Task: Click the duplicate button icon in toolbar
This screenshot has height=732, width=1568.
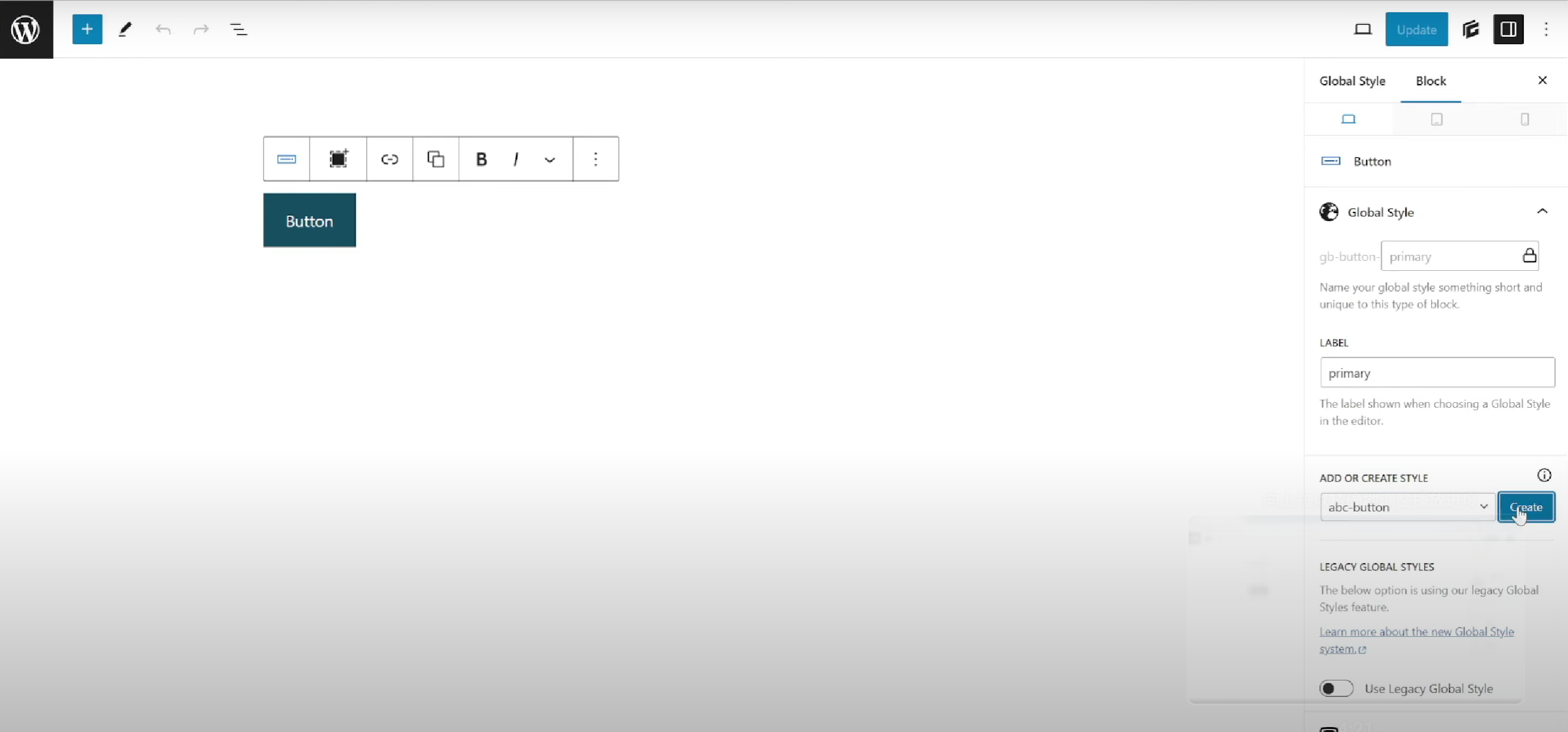Action: (x=435, y=160)
